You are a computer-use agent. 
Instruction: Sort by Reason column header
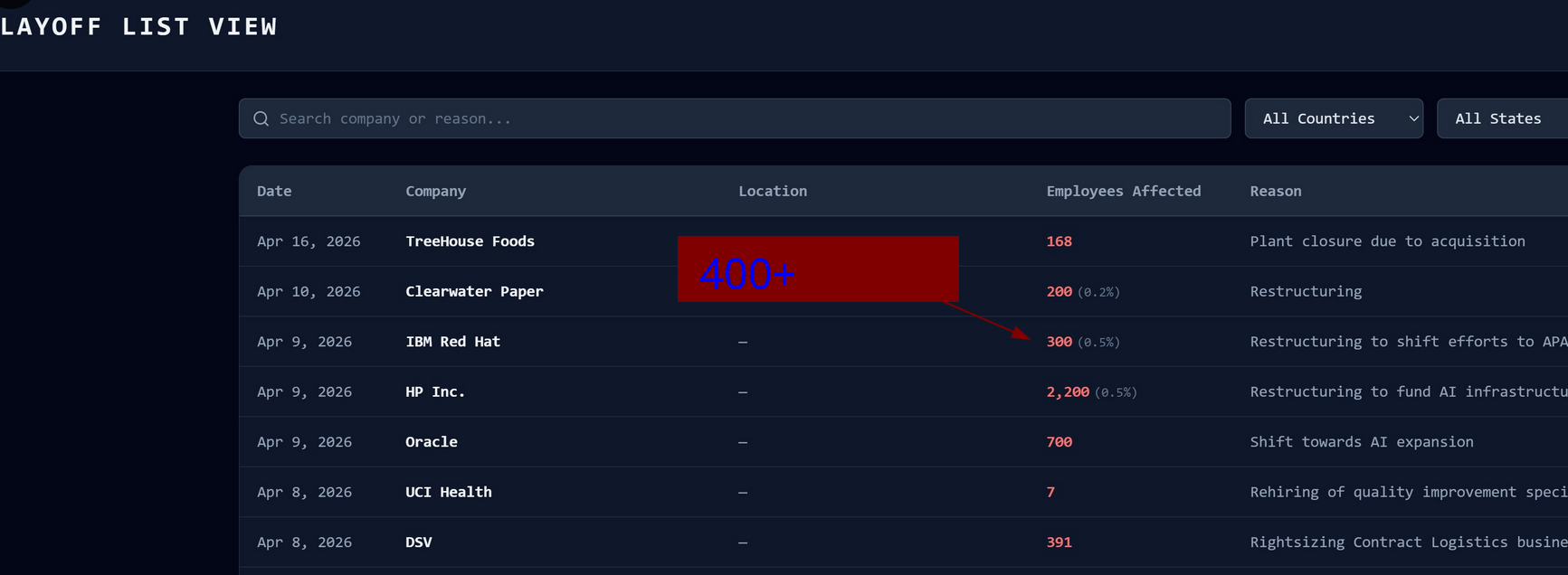point(1276,191)
